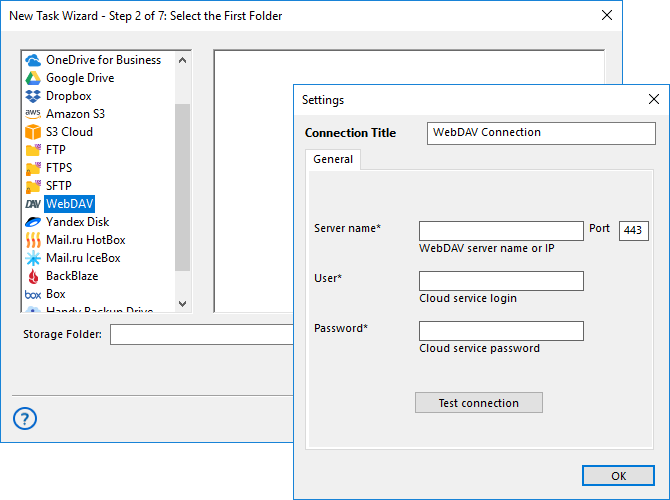Choose Mail.ru HotBox in the storage list

pos(85,240)
